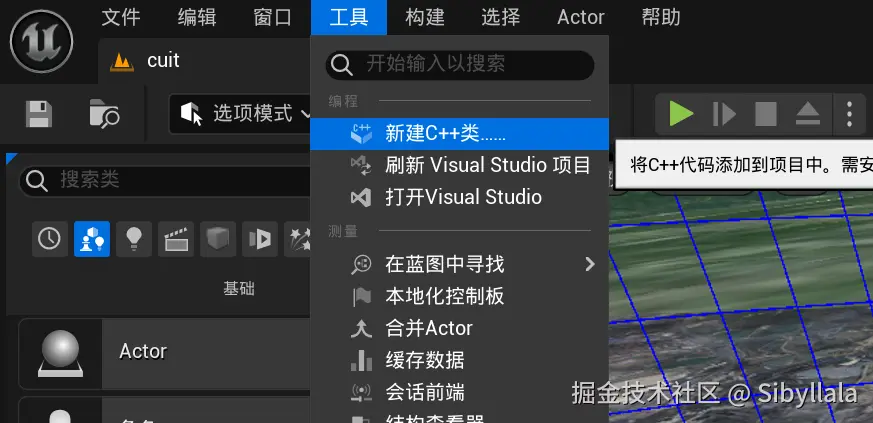Open the 窗口 menu
Screen dimensions: 873x423
tap(272, 17)
